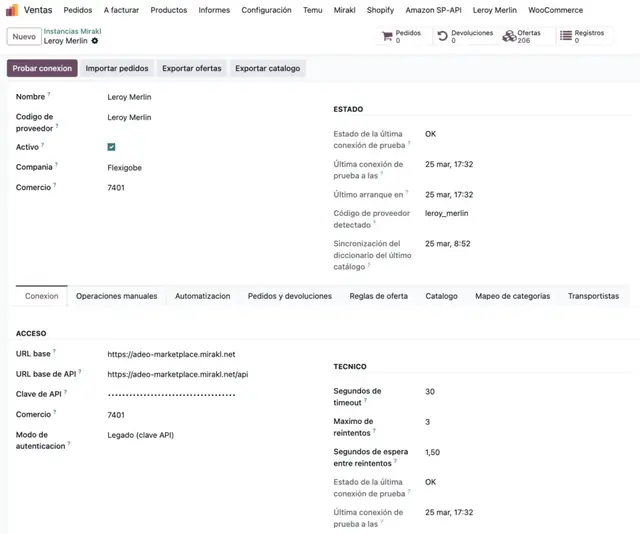The width and height of the screenshot is (640, 534).
Task: Click Maximo de reintentos value 3
Action: click(427, 422)
